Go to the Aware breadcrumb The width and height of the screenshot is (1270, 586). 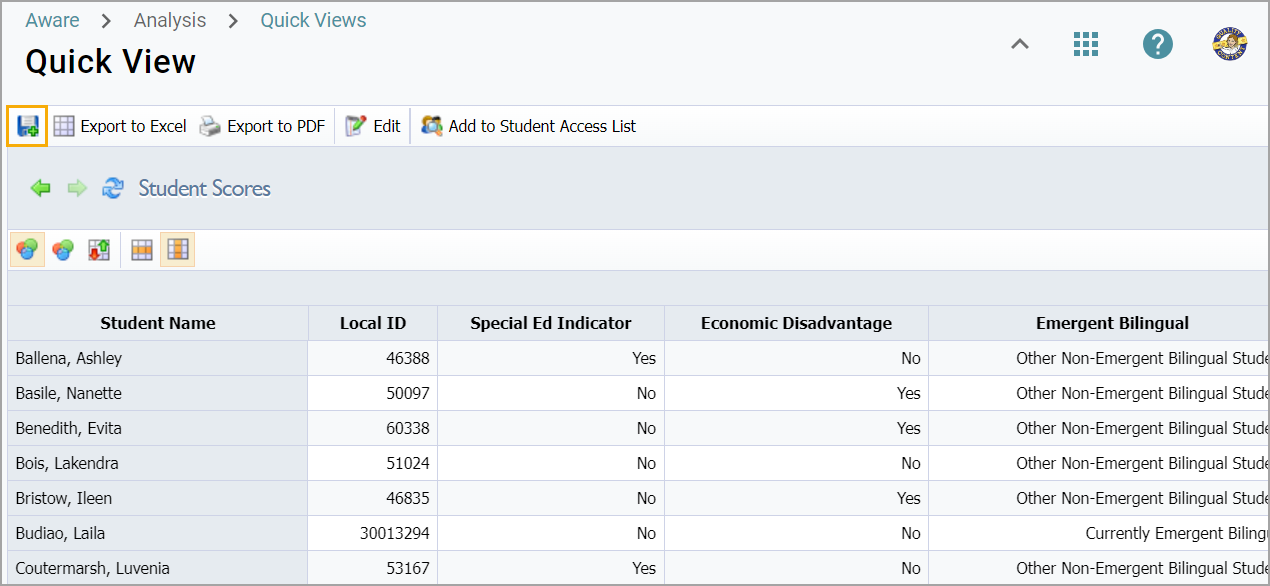pos(53,20)
